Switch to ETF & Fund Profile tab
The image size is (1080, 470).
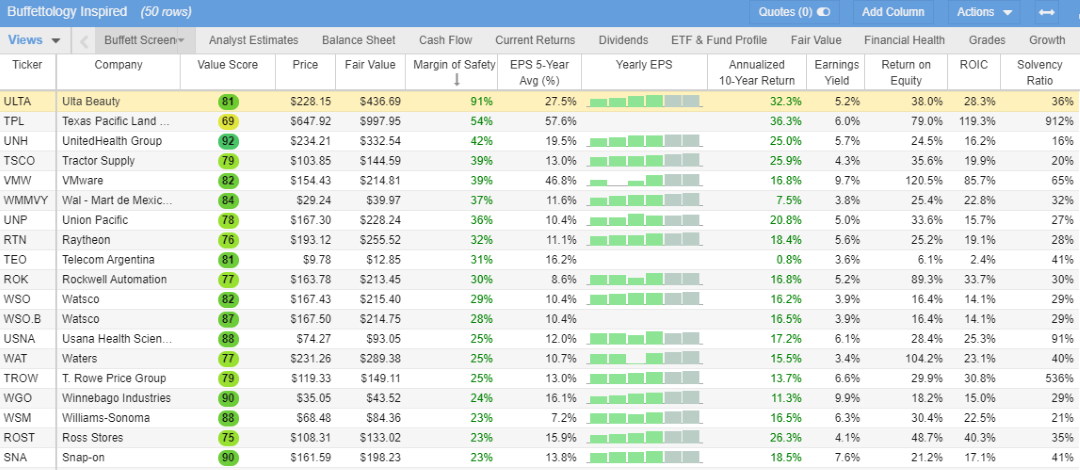coord(719,40)
